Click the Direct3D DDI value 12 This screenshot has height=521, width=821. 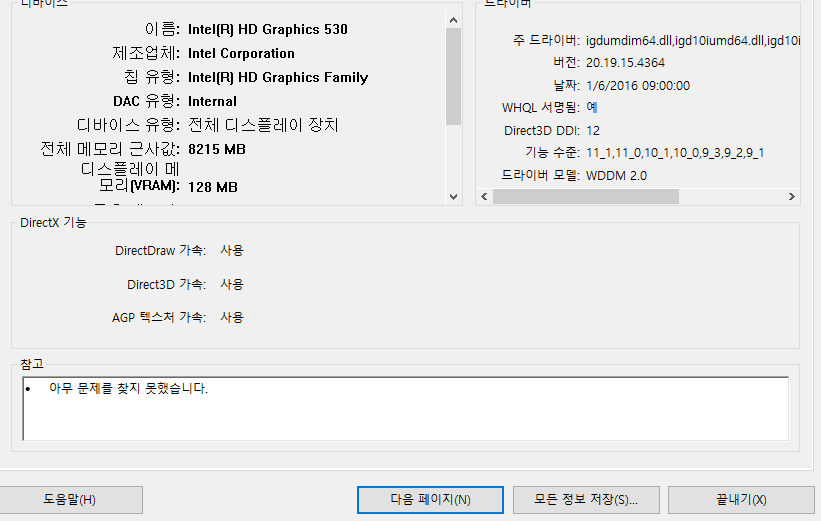point(593,130)
